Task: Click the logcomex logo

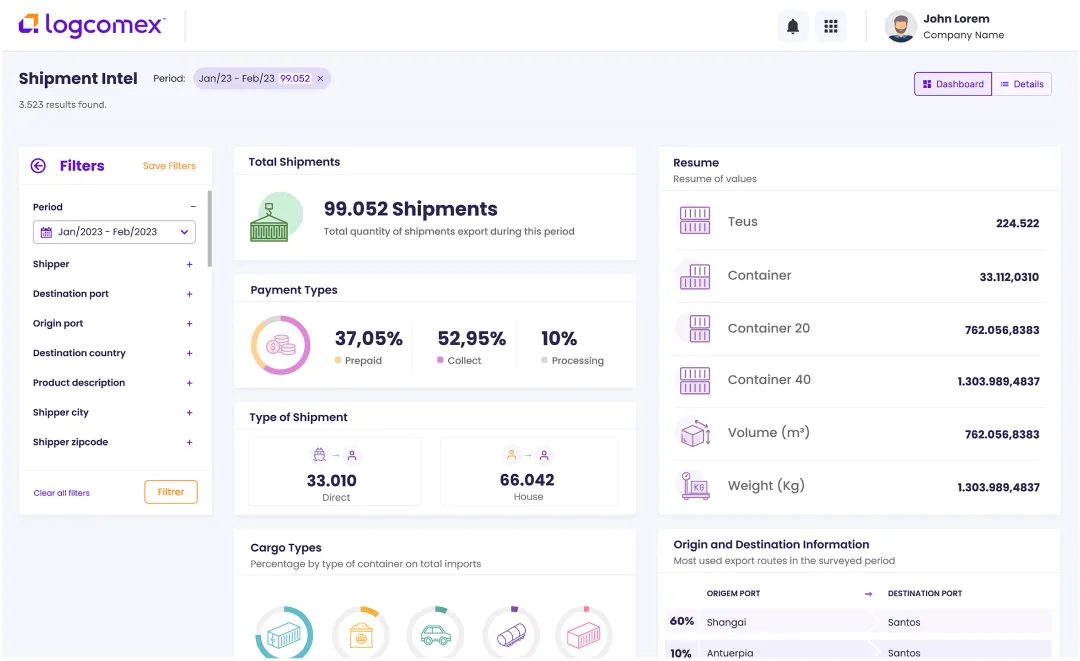Action: 90,25
